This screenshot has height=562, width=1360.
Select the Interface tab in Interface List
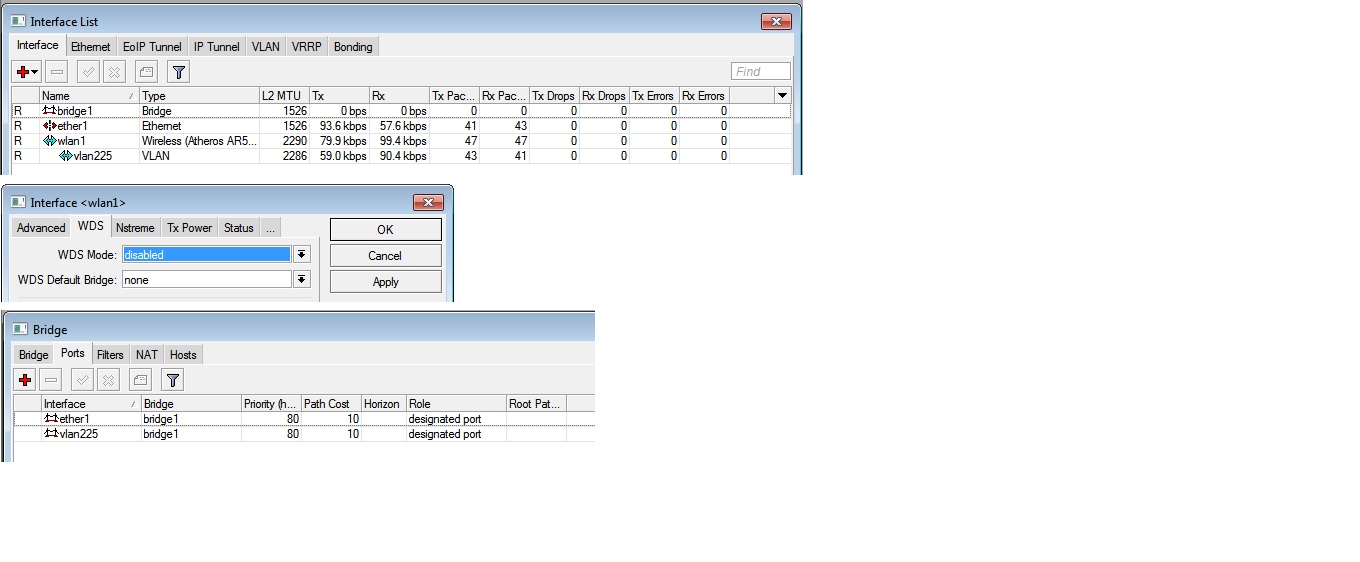(38, 46)
